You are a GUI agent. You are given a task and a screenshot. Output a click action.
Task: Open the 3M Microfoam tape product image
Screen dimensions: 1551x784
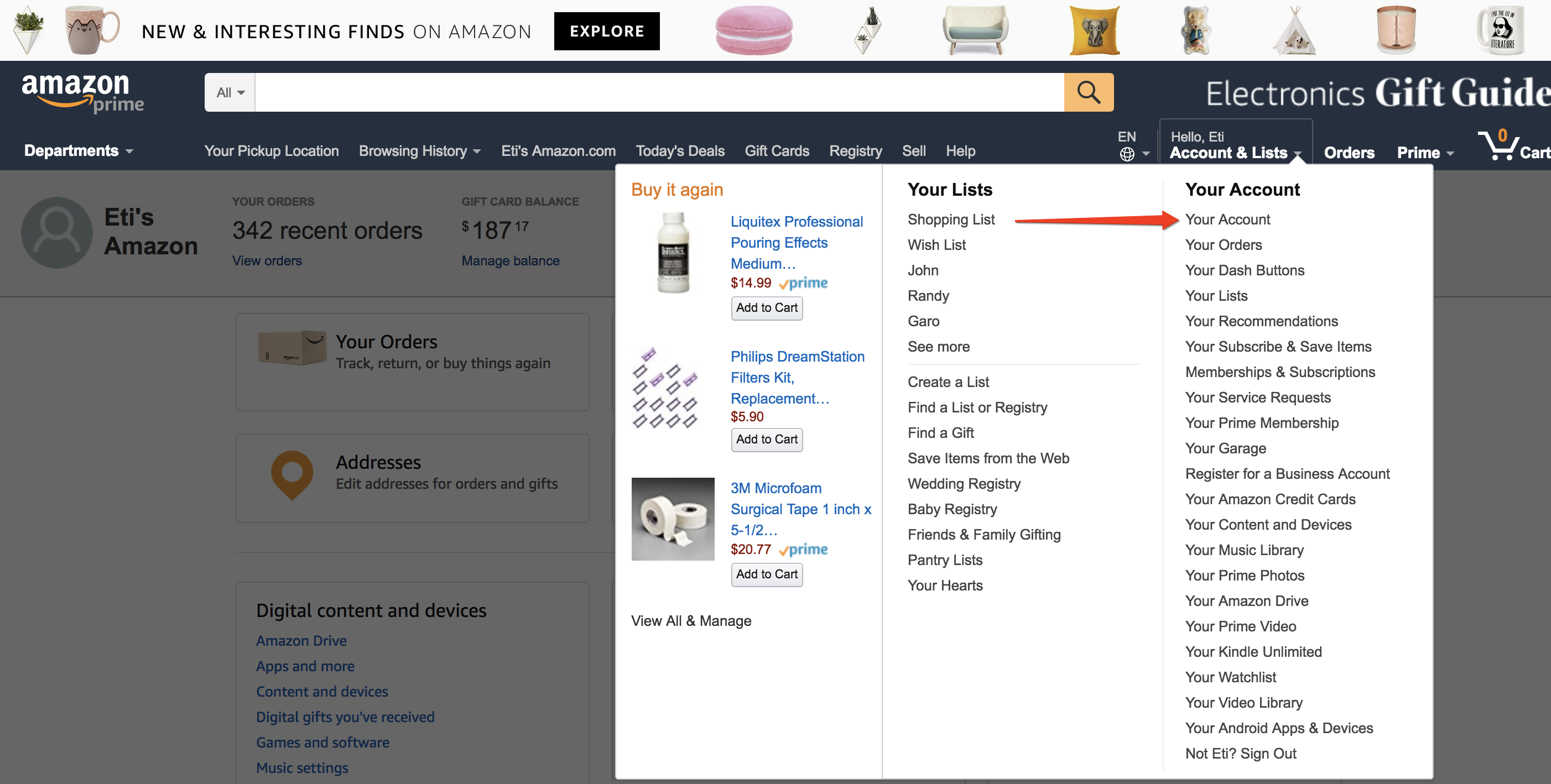tap(673, 519)
